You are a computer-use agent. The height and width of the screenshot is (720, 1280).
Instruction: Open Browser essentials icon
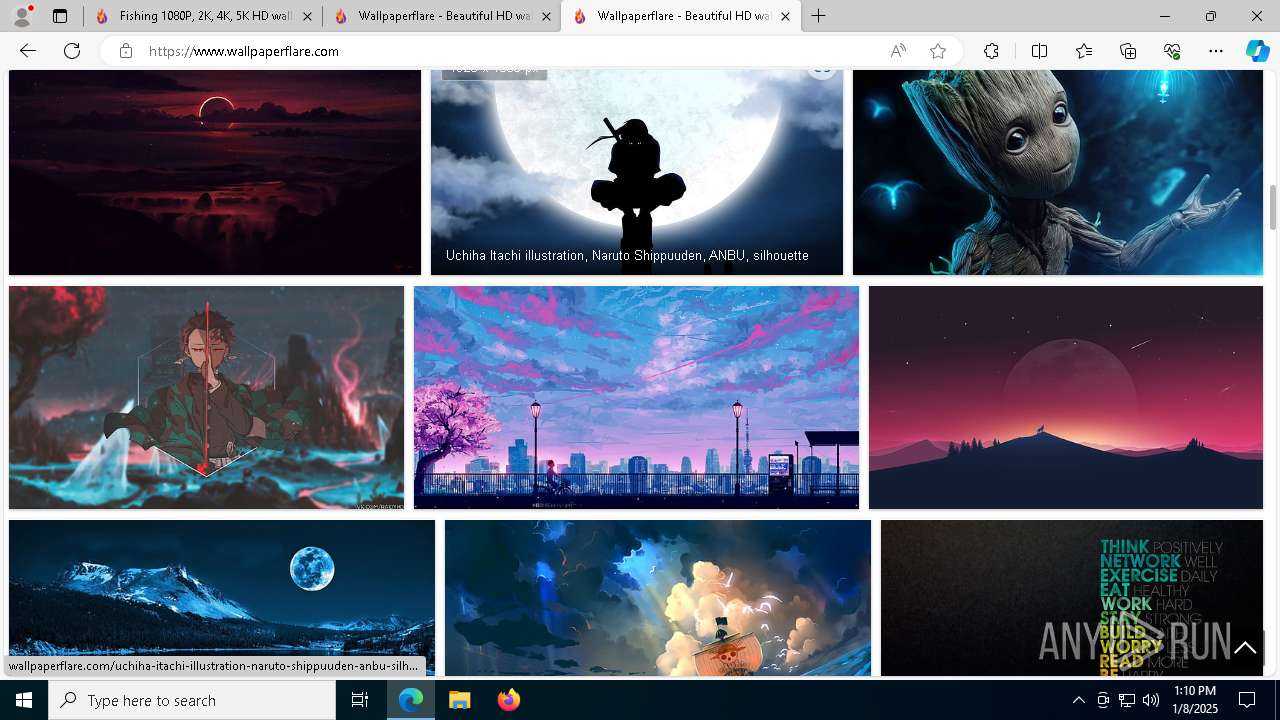pos(1172,51)
